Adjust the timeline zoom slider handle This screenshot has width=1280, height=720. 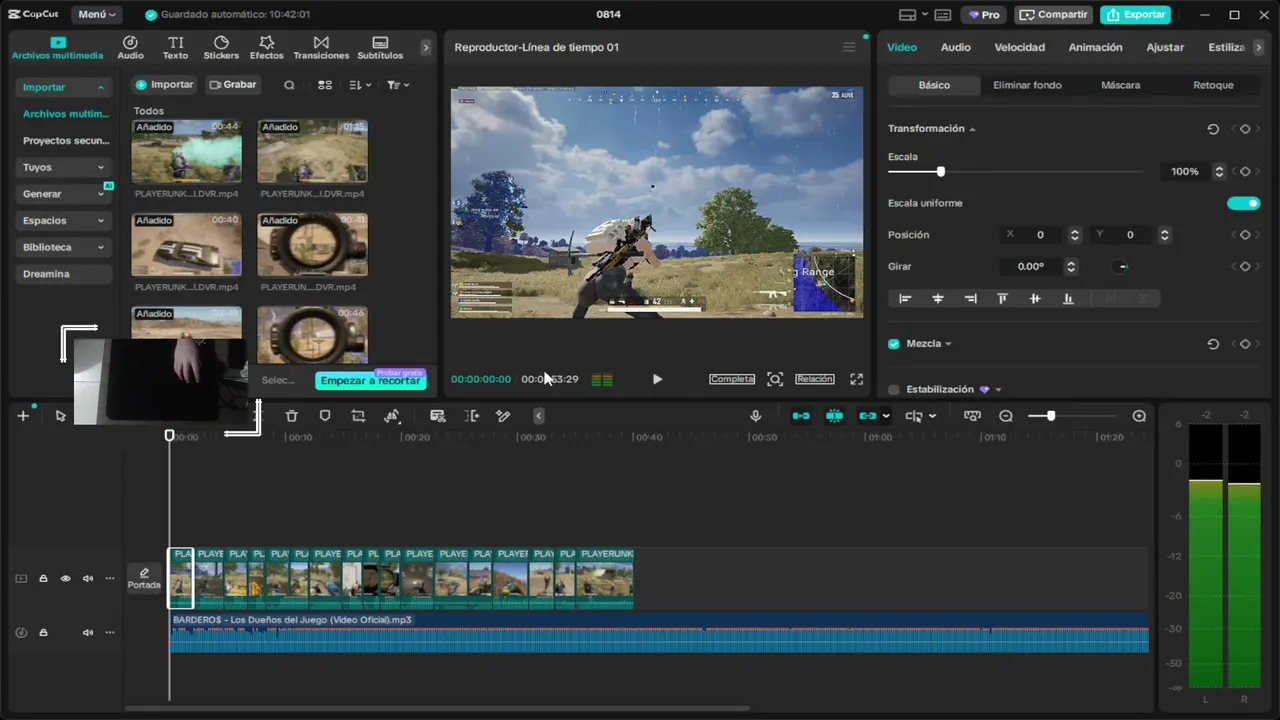(x=1050, y=416)
